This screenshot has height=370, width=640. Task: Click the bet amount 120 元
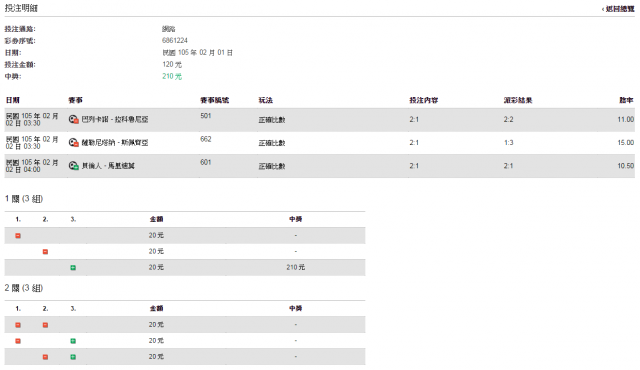(x=172, y=64)
